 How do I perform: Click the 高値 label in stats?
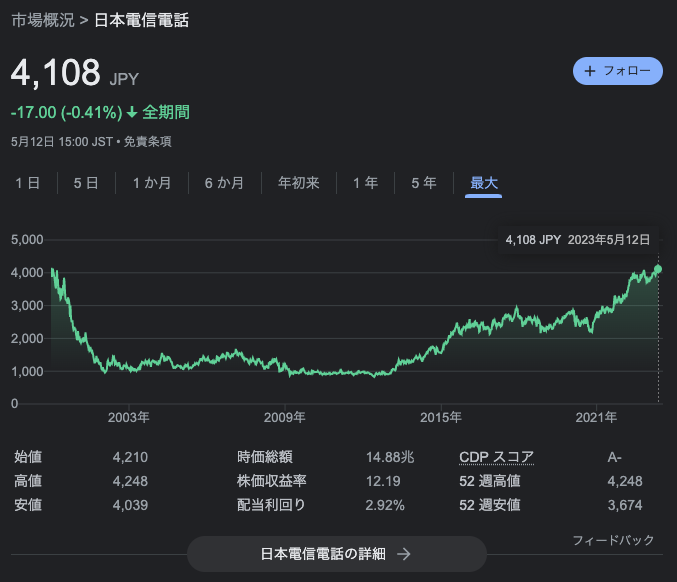click(28, 481)
